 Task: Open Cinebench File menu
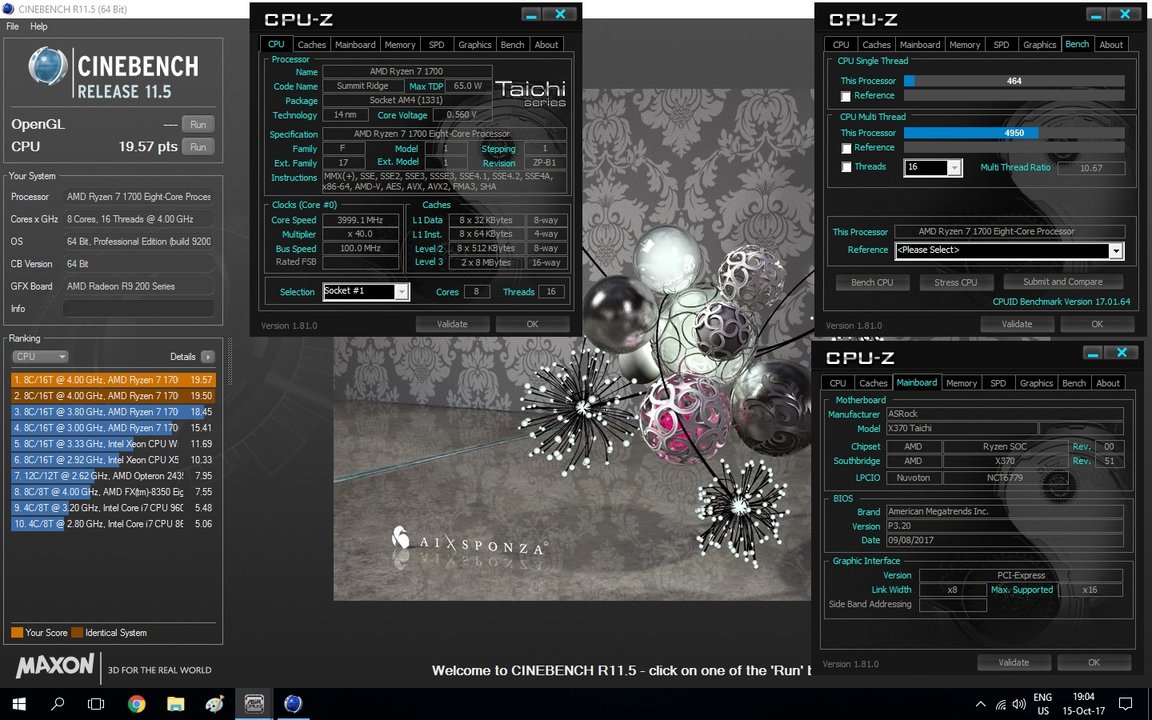coord(12,26)
